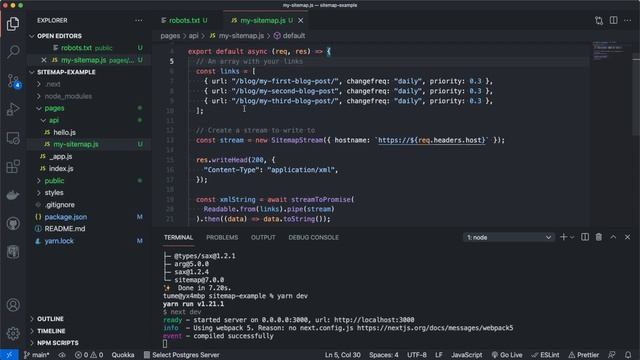Open the Accounts menu
The width and height of the screenshot is (640, 360).
pyautogui.click(x=13, y=305)
